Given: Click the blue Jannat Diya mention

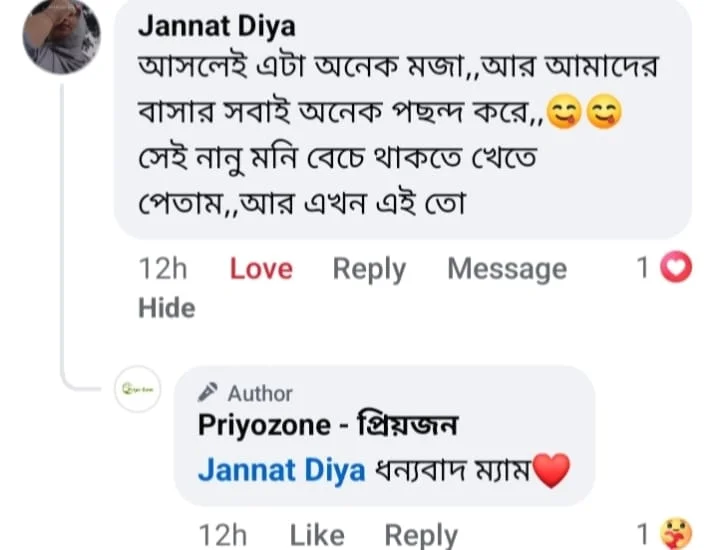Looking at the screenshot, I should (282, 471).
